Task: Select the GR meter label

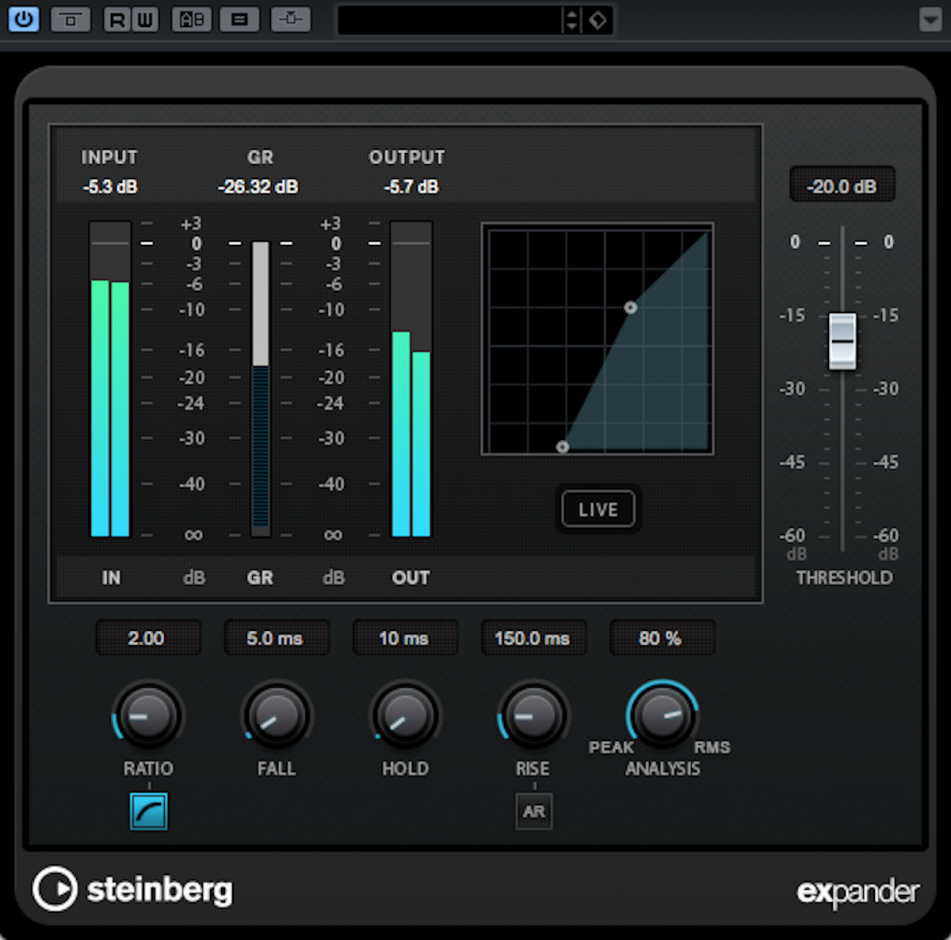Action: click(260, 578)
